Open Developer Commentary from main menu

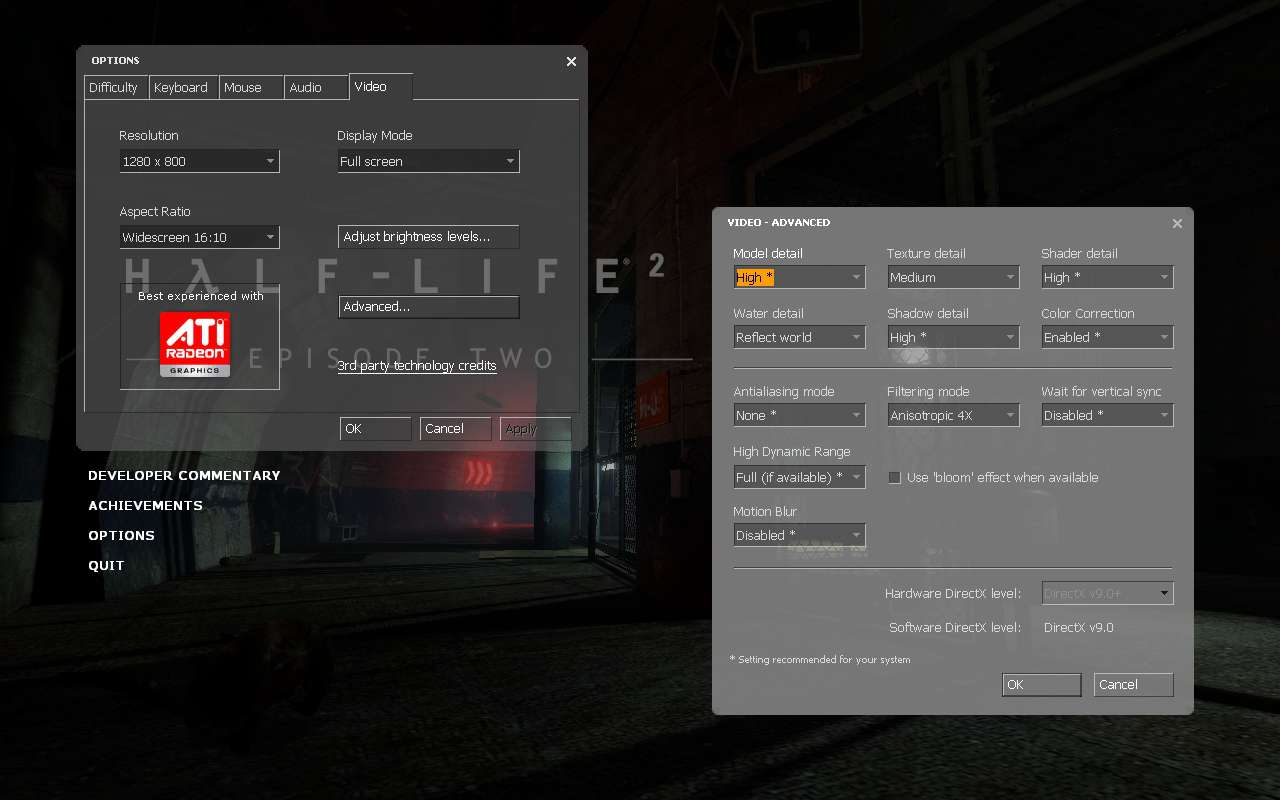pyautogui.click(x=184, y=476)
